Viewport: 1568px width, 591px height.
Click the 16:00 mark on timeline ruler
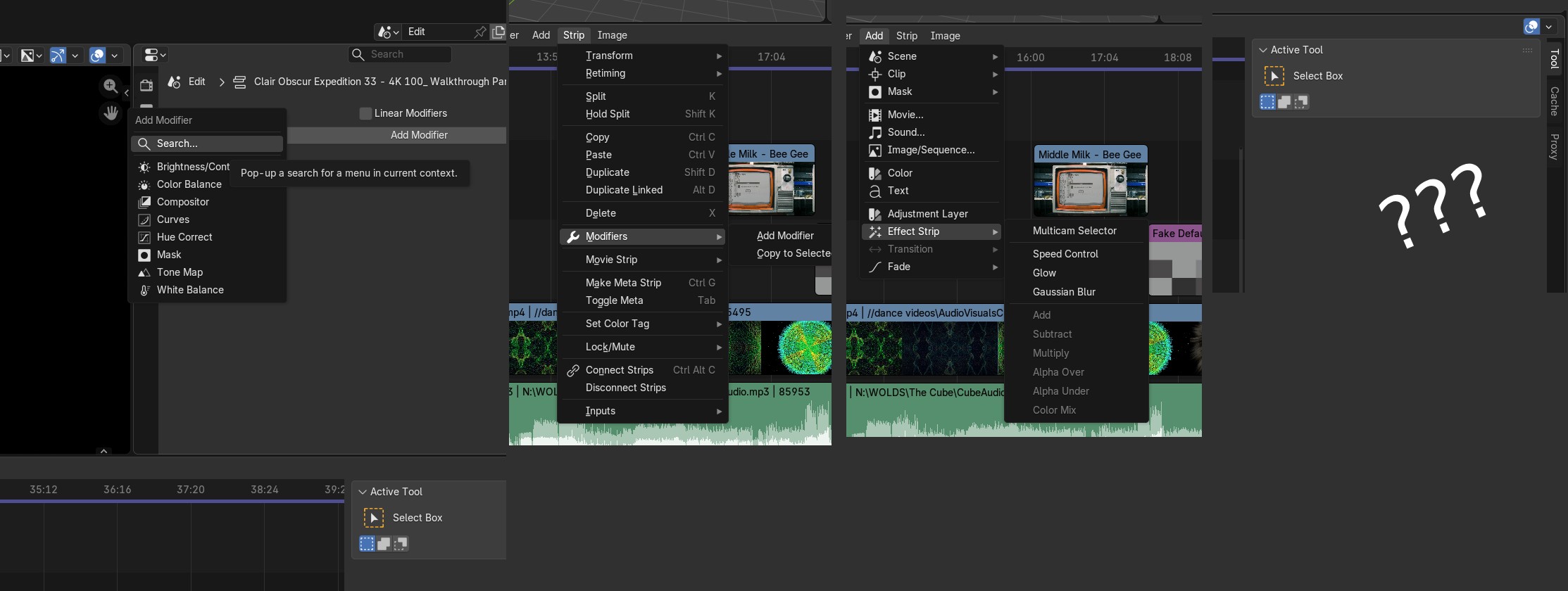[x=1031, y=58]
